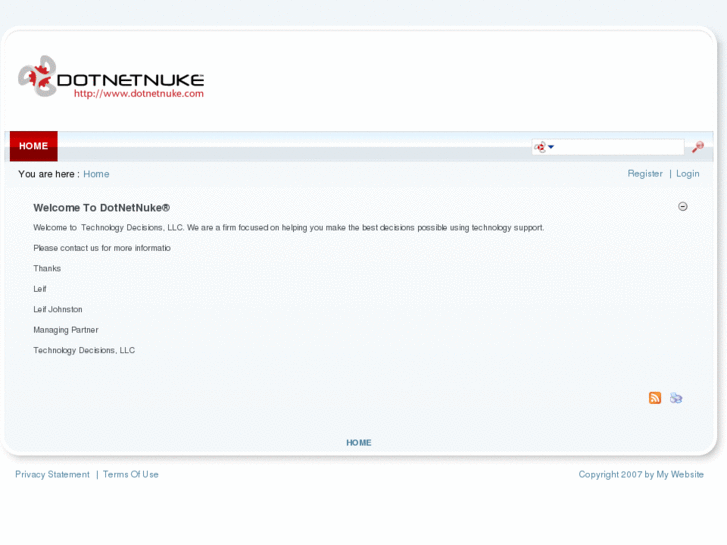Click the orange RSS feed icon

click(655, 398)
